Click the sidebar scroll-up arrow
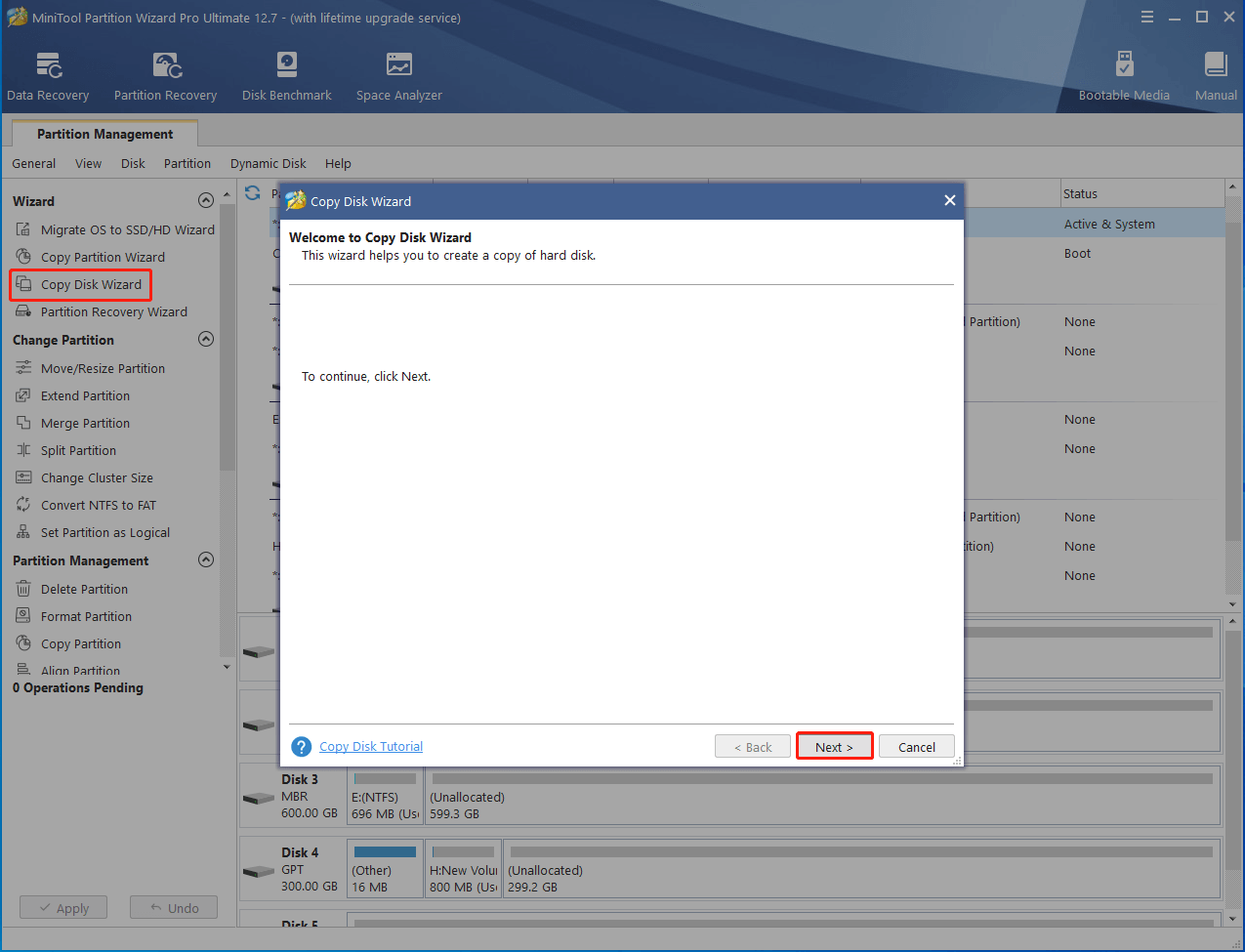The width and height of the screenshot is (1245, 952). pyautogui.click(x=228, y=195)
